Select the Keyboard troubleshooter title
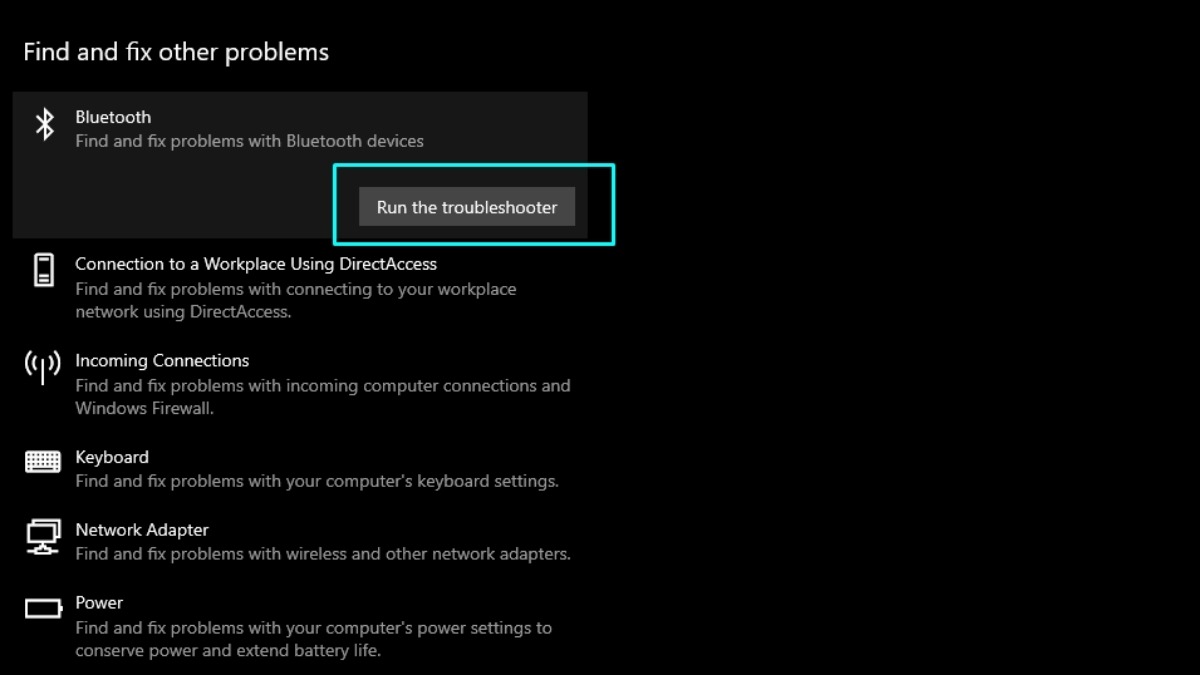The width and height of the screenshot is (1200, 675). coord(112,457)
